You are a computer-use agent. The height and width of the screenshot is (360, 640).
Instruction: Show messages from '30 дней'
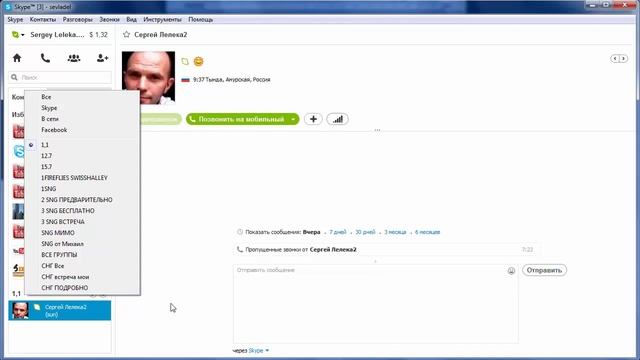(365, 232)
